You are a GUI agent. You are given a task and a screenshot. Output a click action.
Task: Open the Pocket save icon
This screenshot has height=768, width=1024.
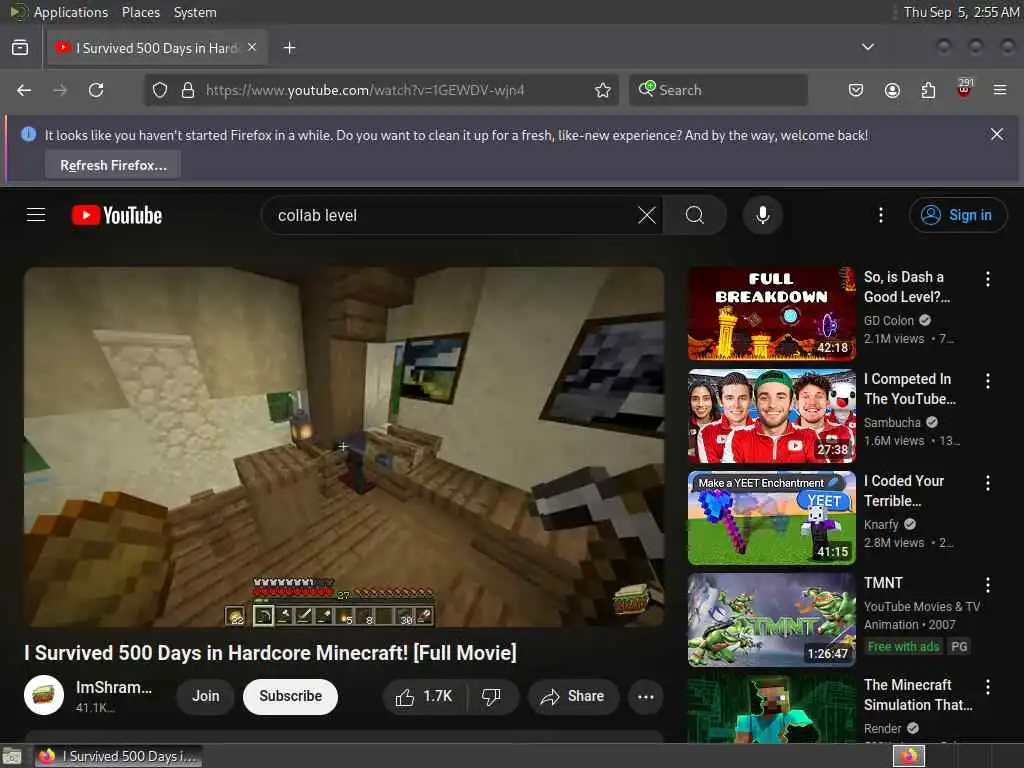click(856, 90)
